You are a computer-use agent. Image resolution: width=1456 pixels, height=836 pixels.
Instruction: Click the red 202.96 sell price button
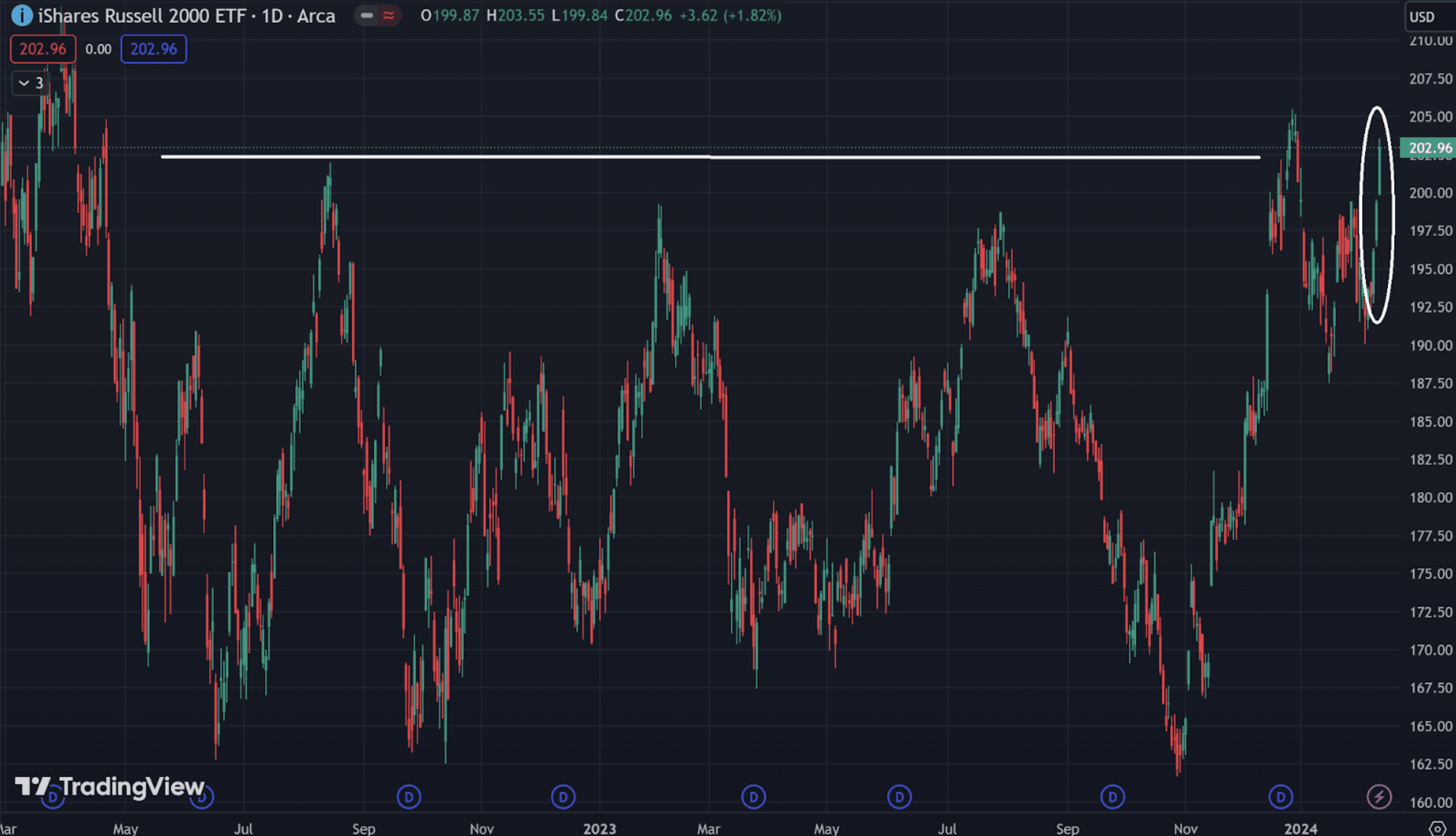pos(43,49)
